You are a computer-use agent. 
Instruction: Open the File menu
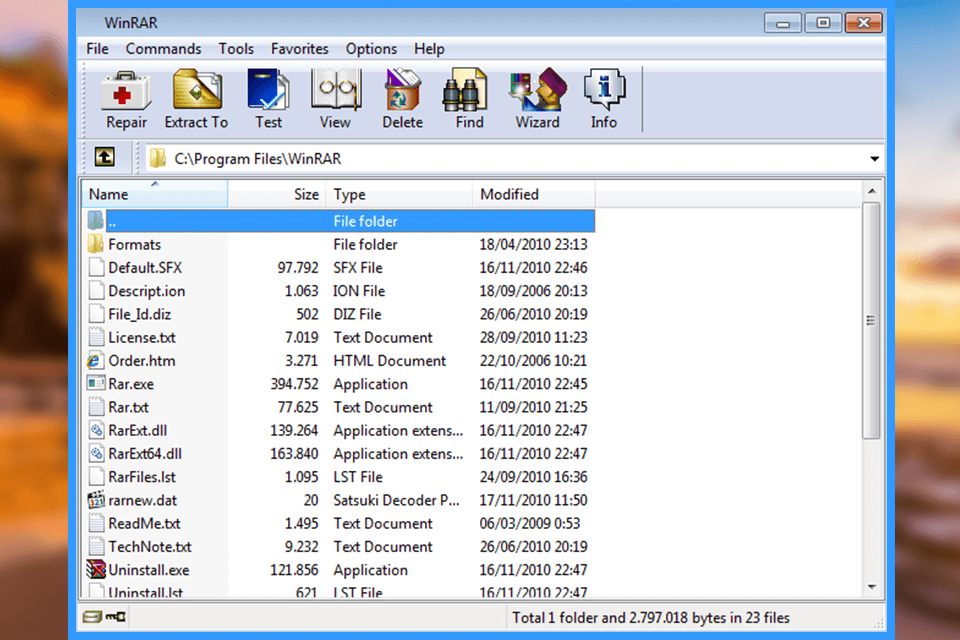97,49
